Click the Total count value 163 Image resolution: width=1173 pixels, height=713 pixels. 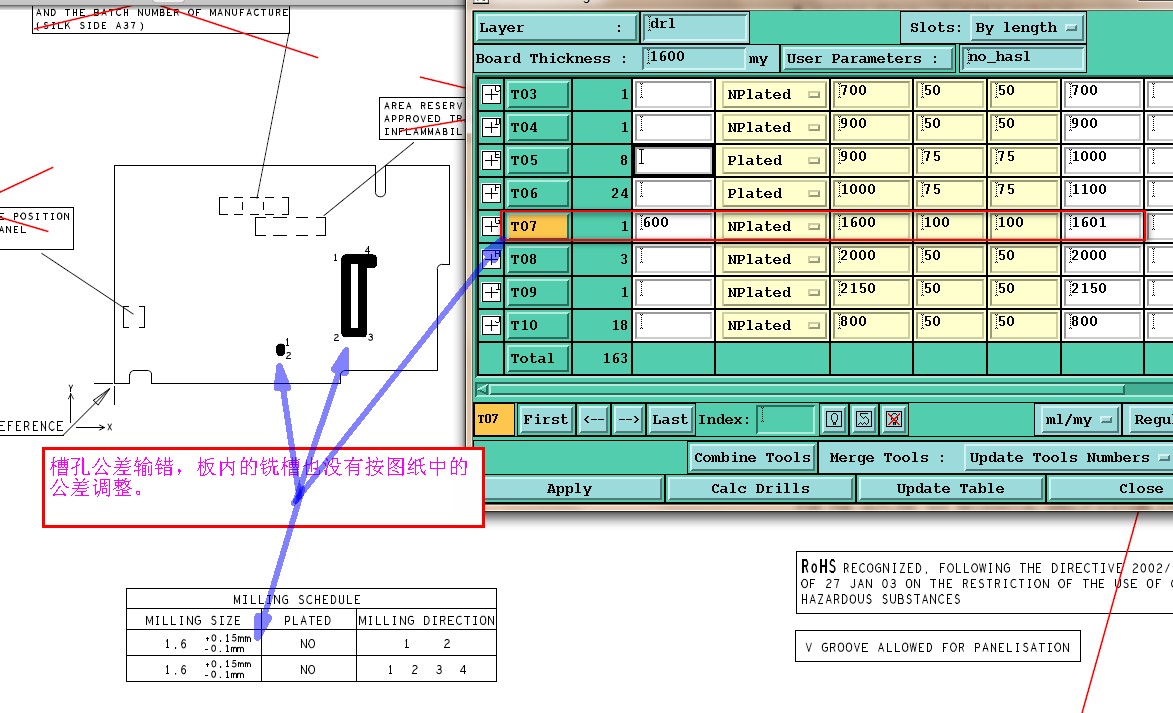point(615,358)
